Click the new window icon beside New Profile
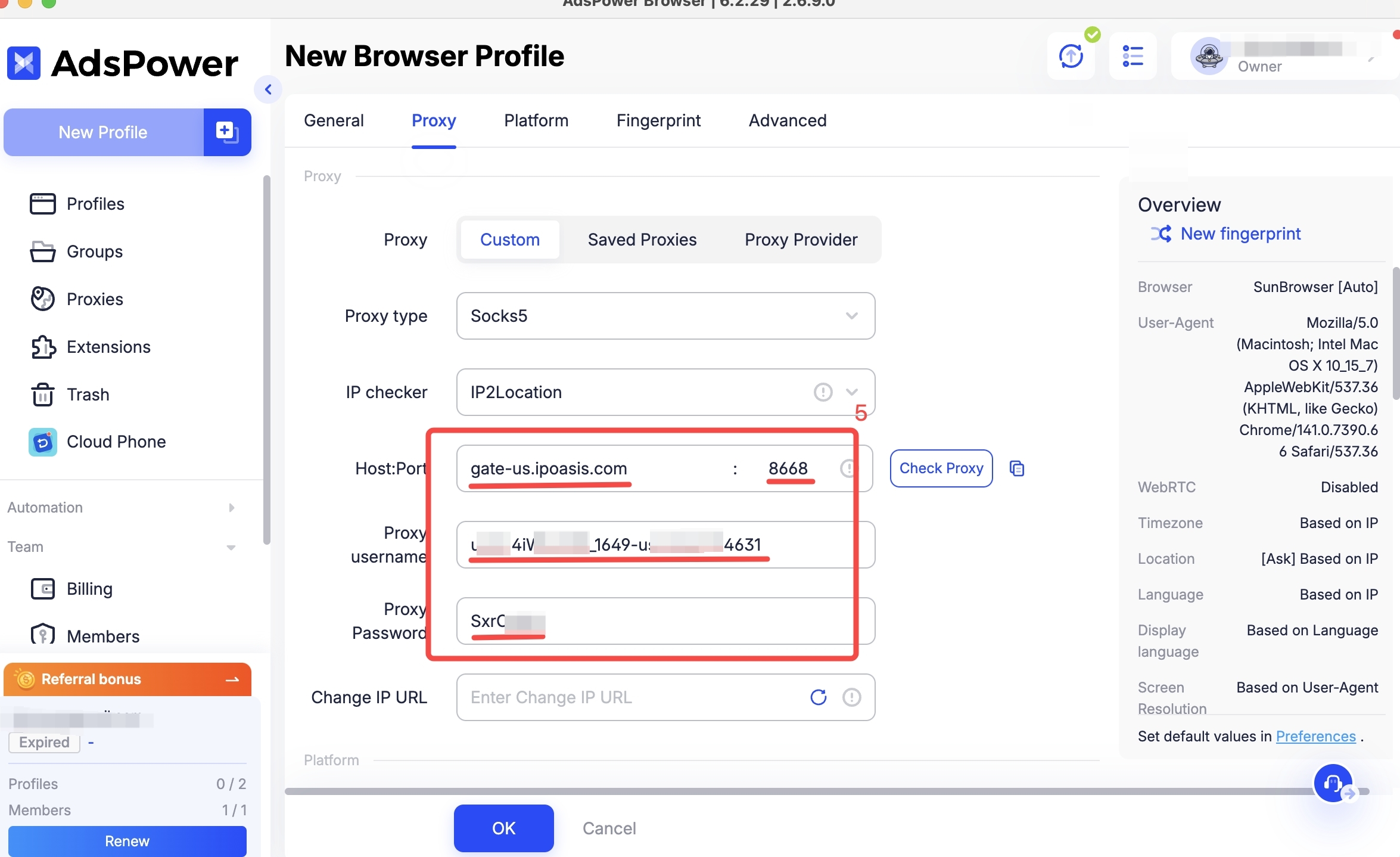The width and height of the screenshot is (1400, 857). pyautogui.click(x=227, y=132)
